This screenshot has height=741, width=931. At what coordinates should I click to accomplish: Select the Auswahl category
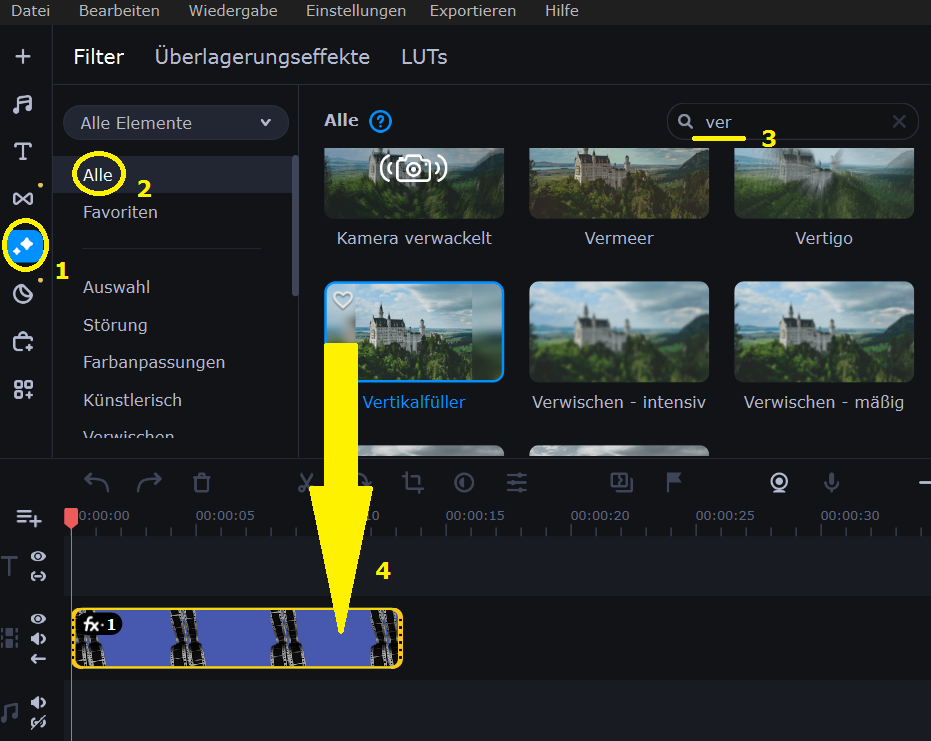116,287
